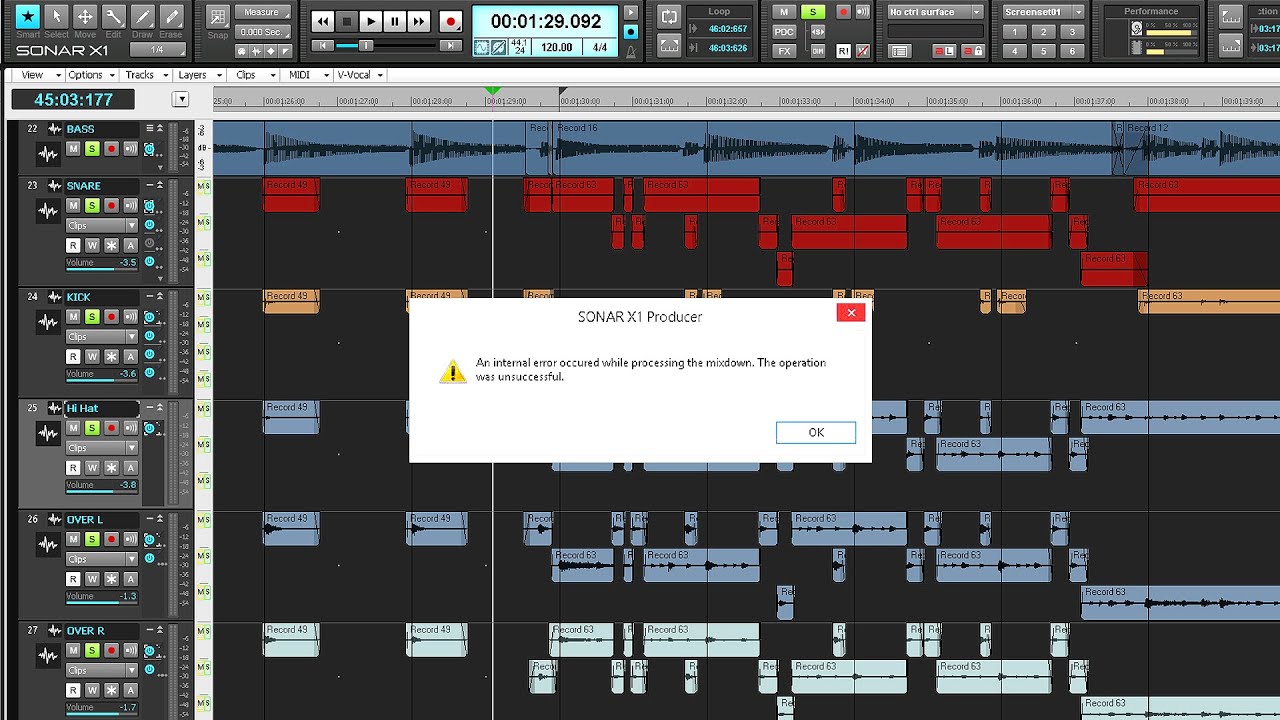Toggle global FX bypass button
This screenshot has width=1280, height=720.
click(784, 51)
